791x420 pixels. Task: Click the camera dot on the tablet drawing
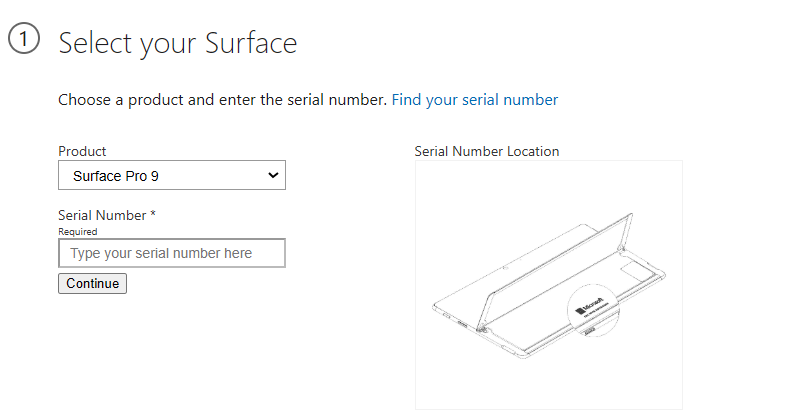click(x=505, y=268)
